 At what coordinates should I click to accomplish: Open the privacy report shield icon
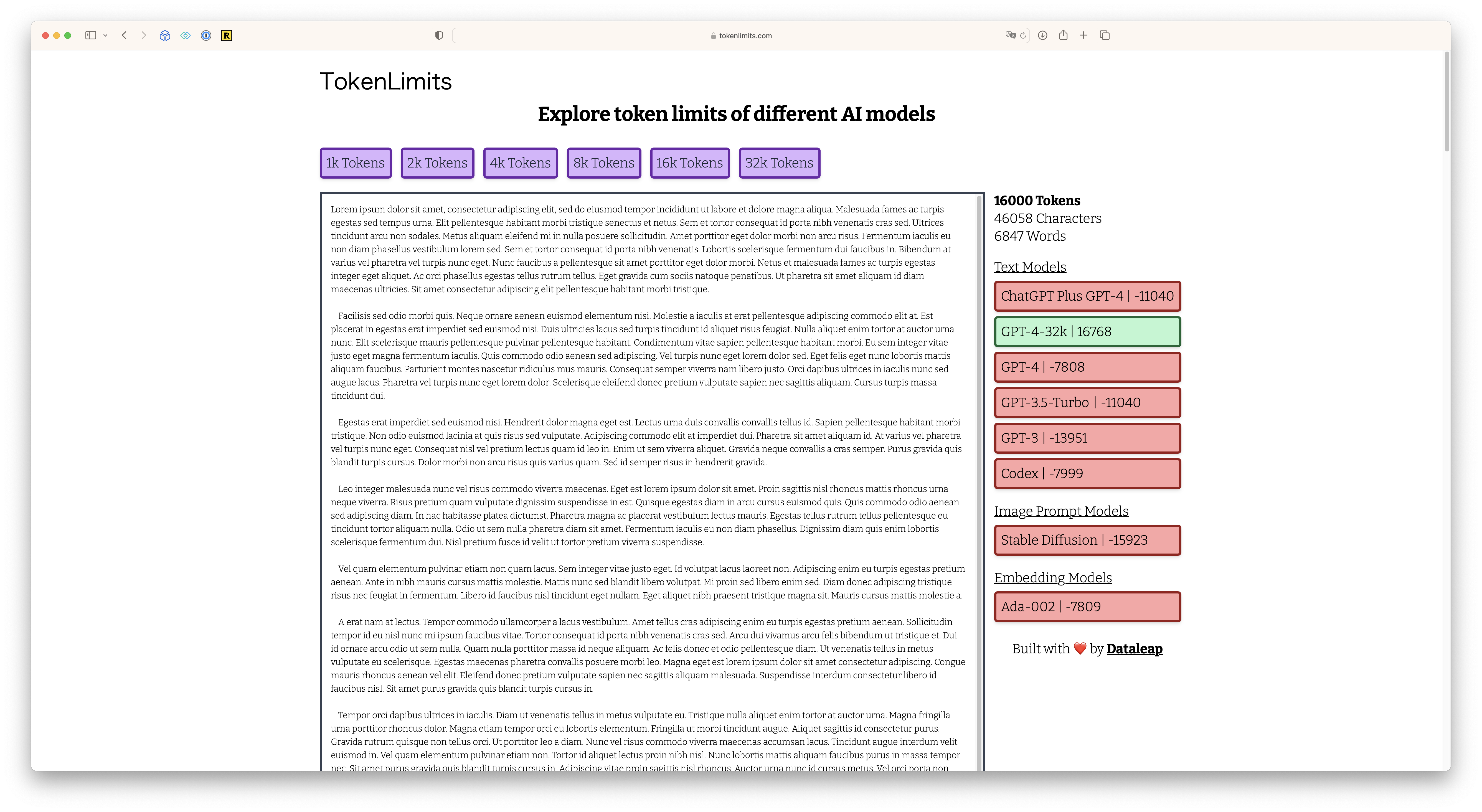click(x=439, y=35)
